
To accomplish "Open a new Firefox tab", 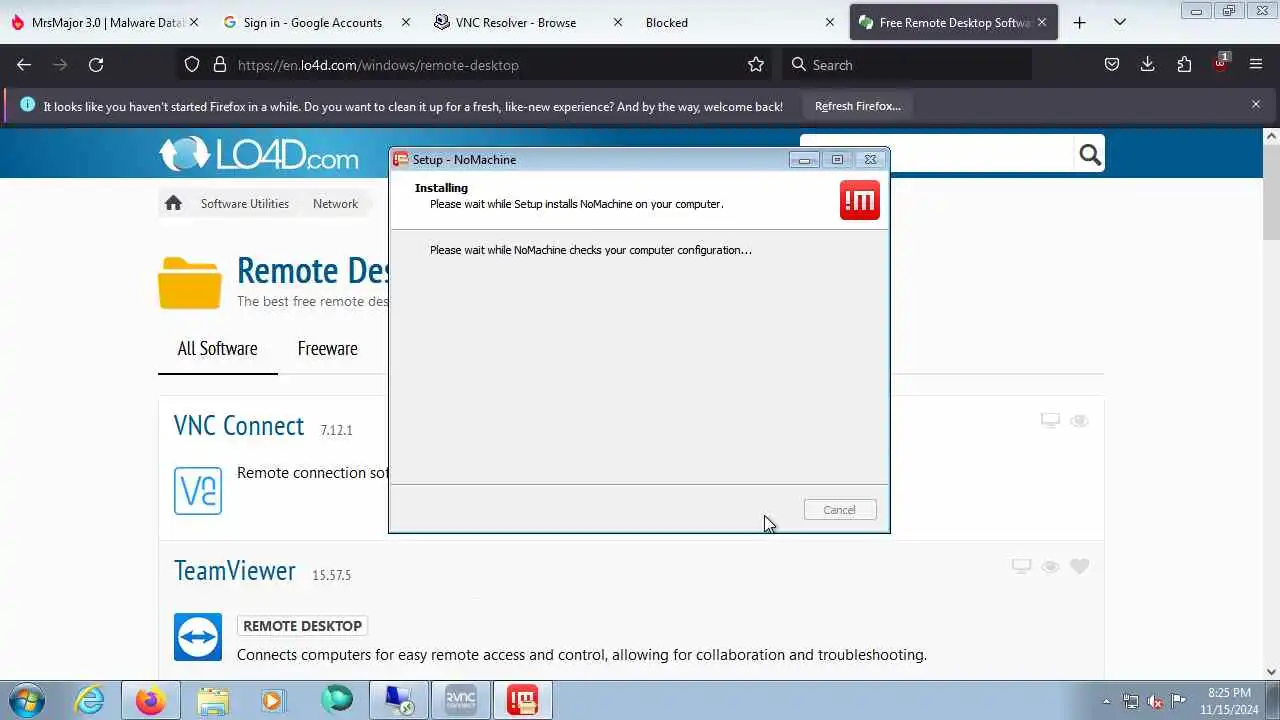I will 1079,22.
